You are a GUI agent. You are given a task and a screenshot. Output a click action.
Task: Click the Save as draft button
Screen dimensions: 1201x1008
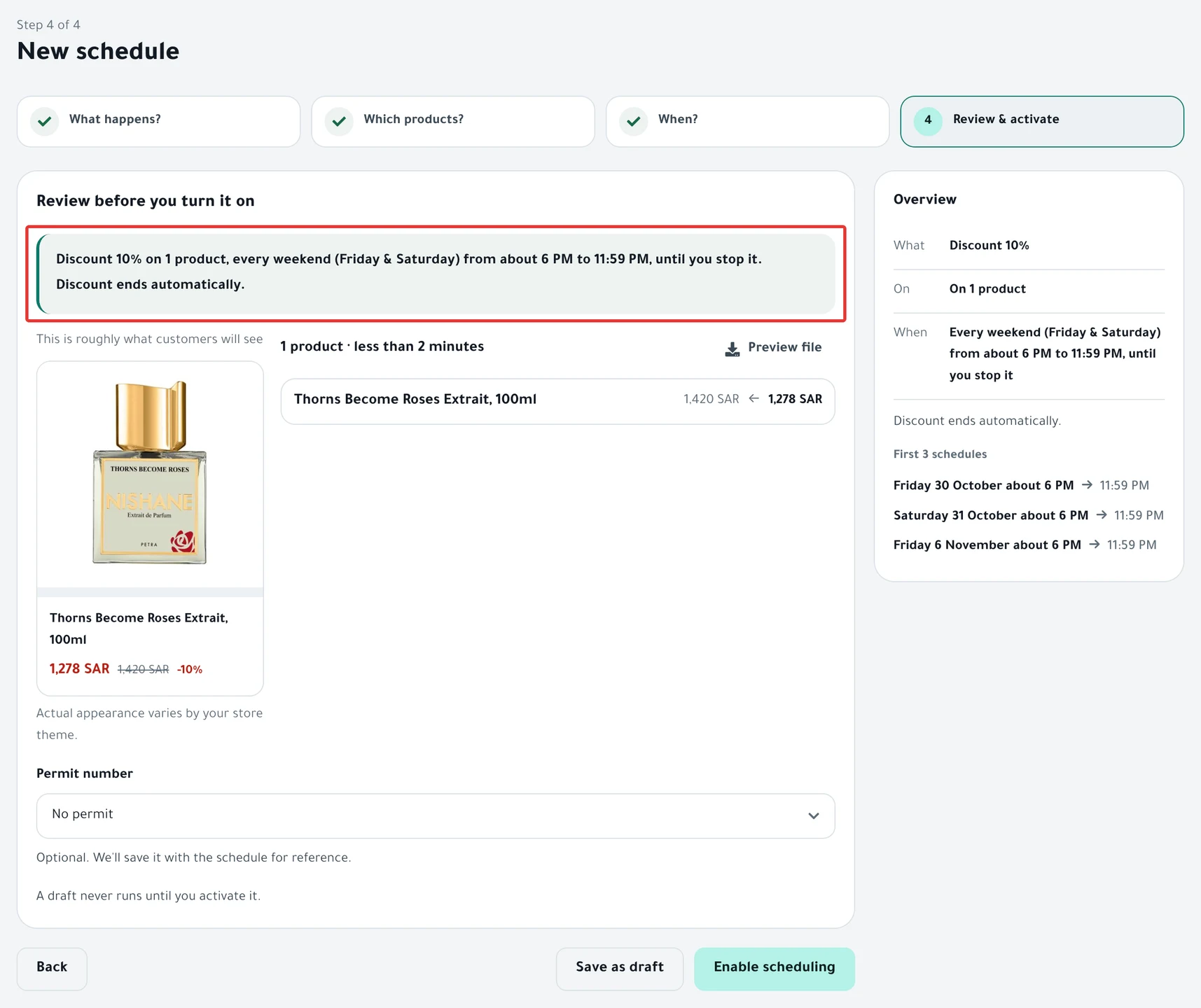620,969
